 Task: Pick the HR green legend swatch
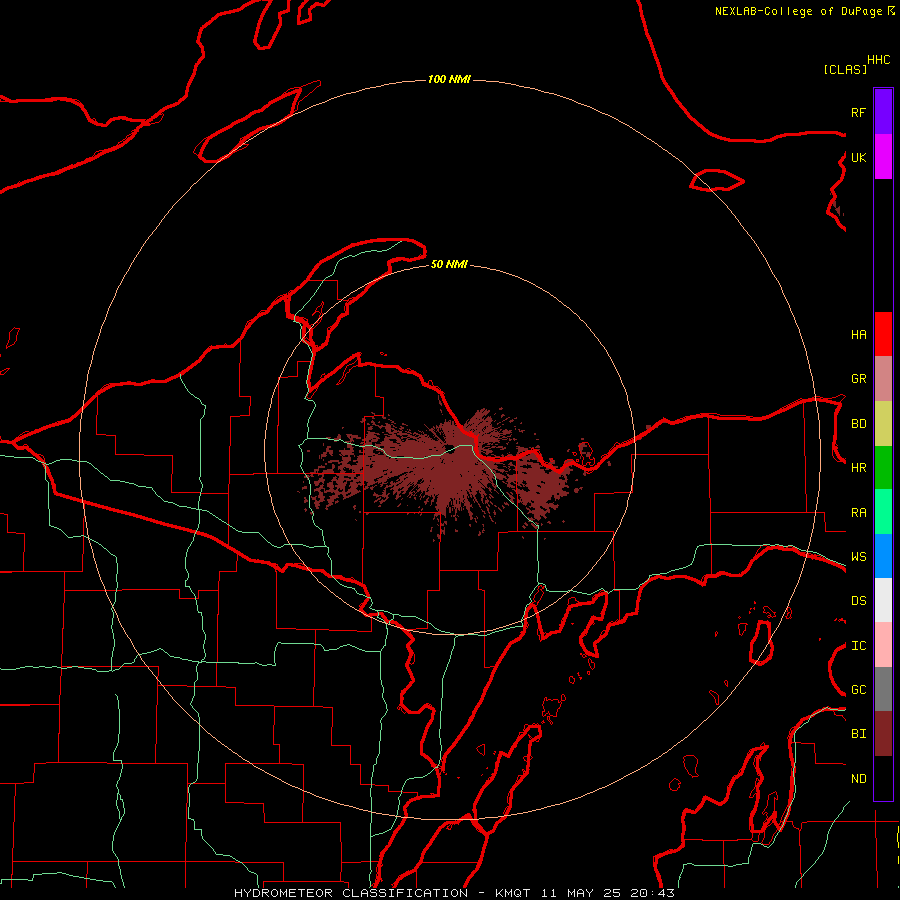[x=883, y=468]
